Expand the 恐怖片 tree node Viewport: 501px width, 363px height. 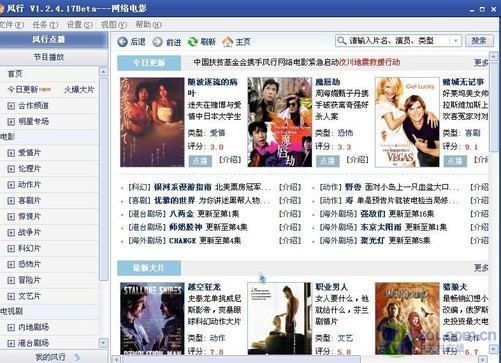click(x=11, y=264)
